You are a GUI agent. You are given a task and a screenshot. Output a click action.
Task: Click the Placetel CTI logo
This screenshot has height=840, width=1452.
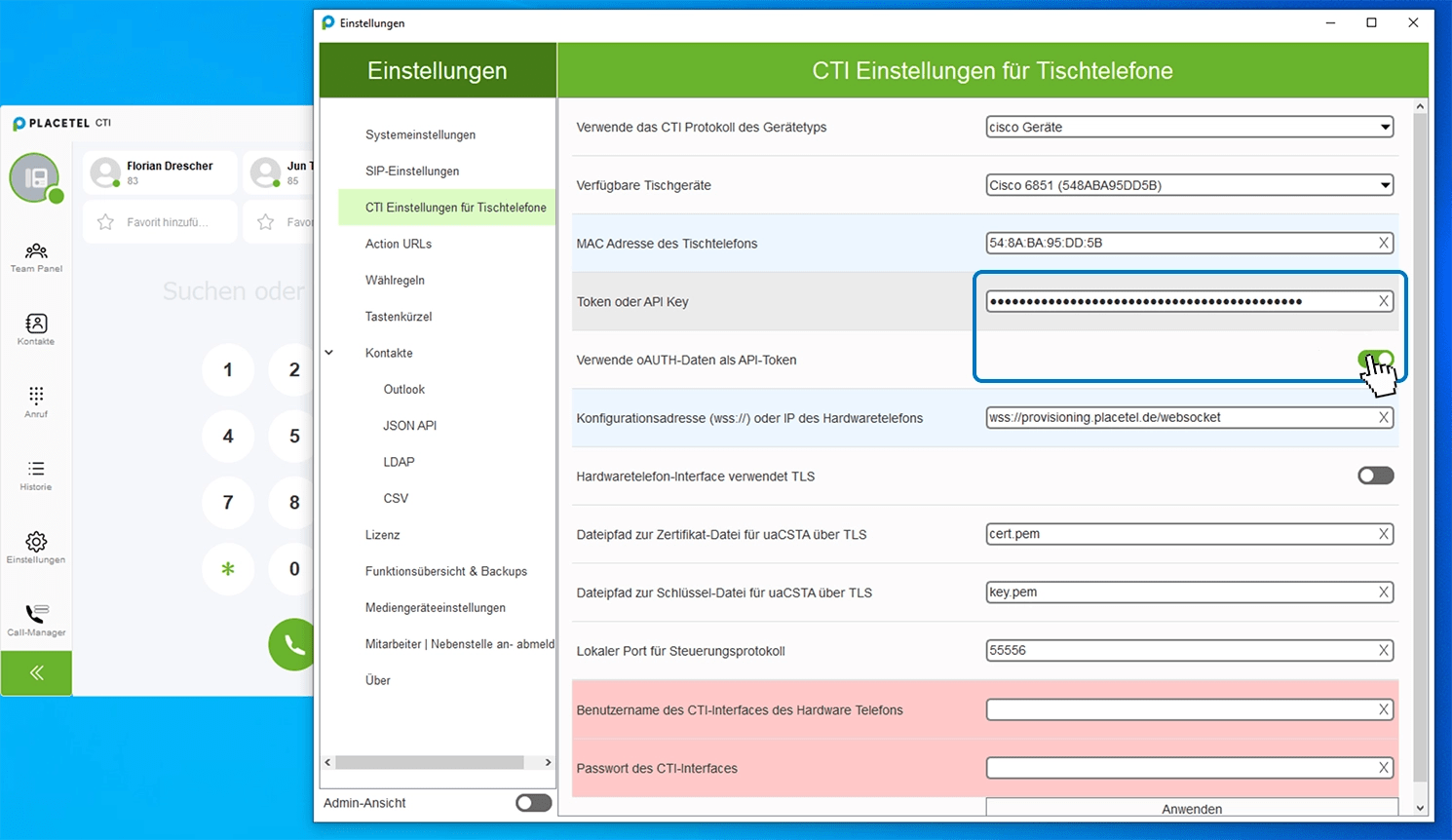(61, 124)
